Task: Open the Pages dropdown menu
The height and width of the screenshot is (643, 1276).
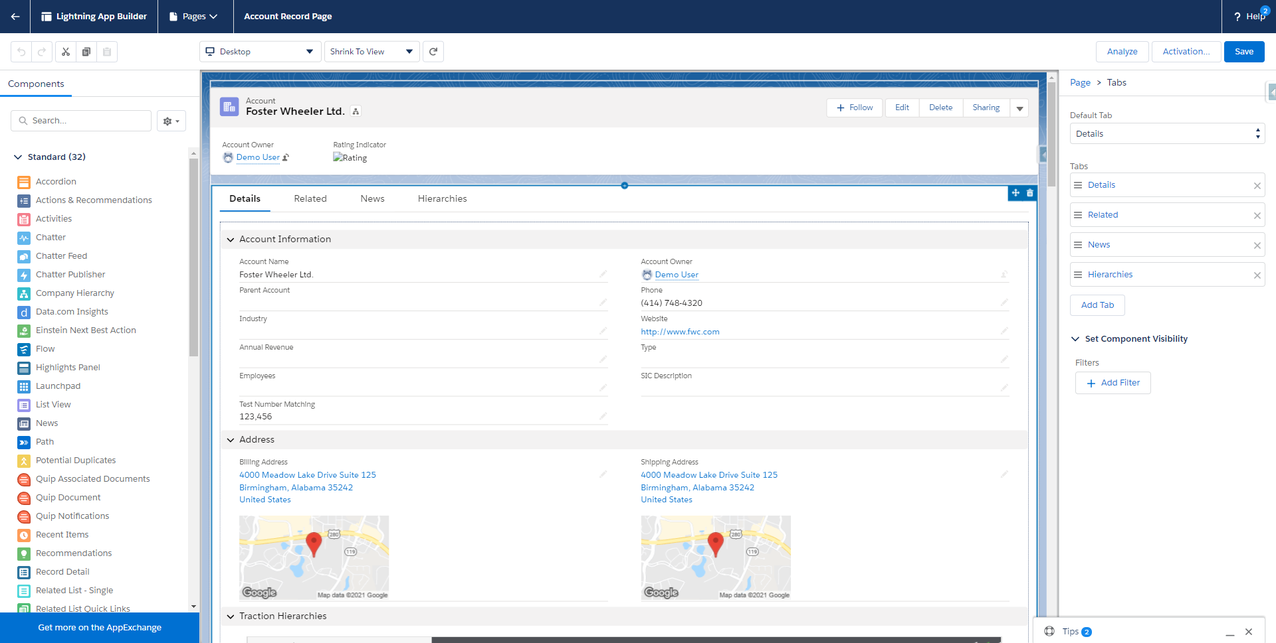Action: tap(193, 16)
